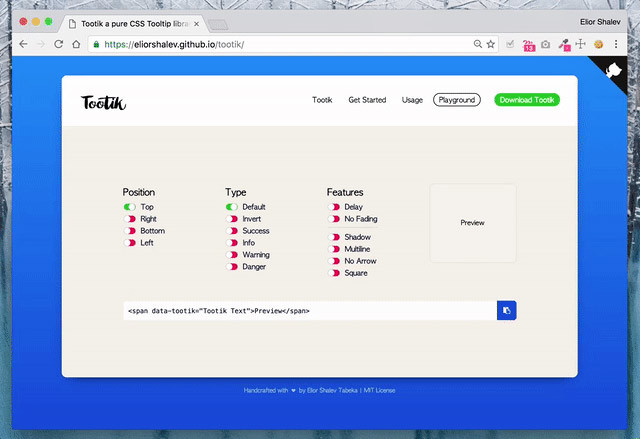Click the checkmark extension icon
This screenshot has height=439, width=640.
(x=510, y=44)
